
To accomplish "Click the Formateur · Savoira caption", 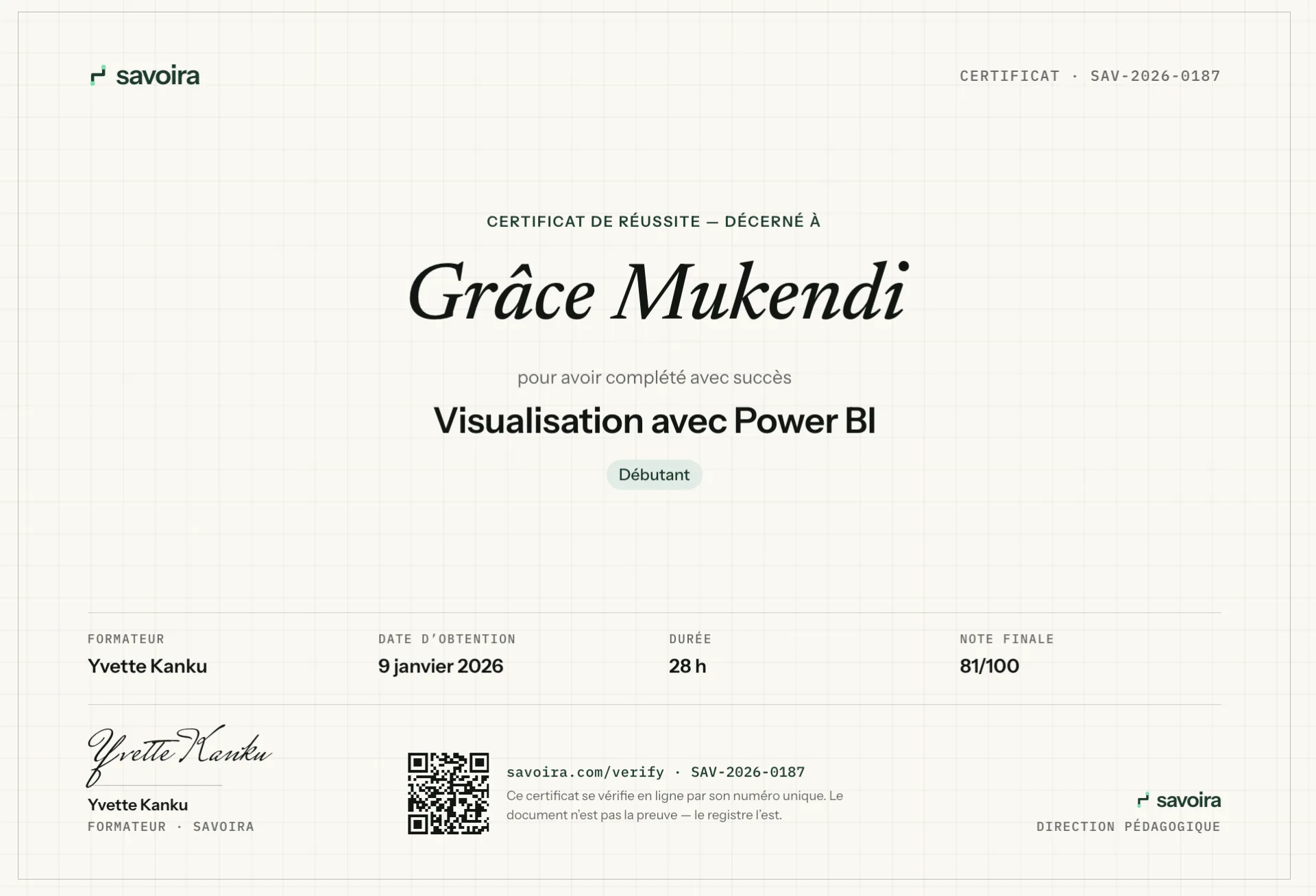I will [171, 827].
